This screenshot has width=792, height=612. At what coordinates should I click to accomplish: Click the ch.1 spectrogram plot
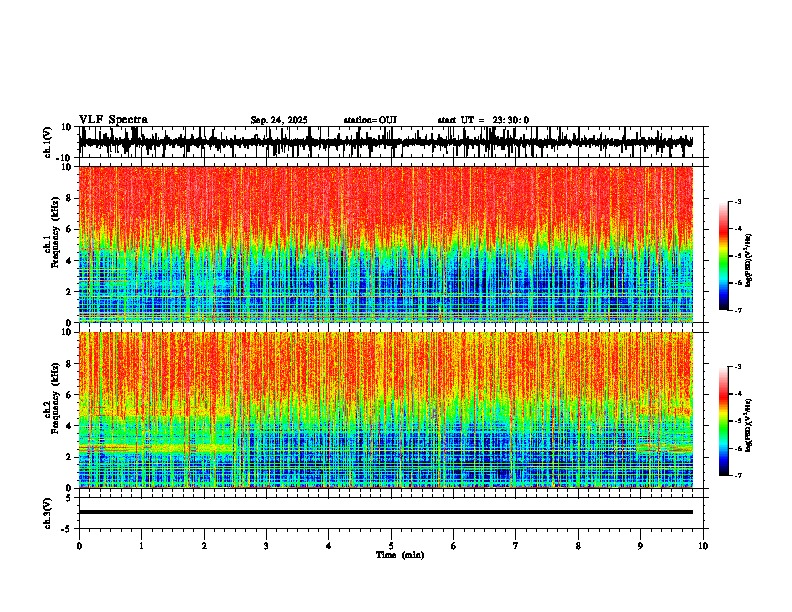[x=386, y=244]
